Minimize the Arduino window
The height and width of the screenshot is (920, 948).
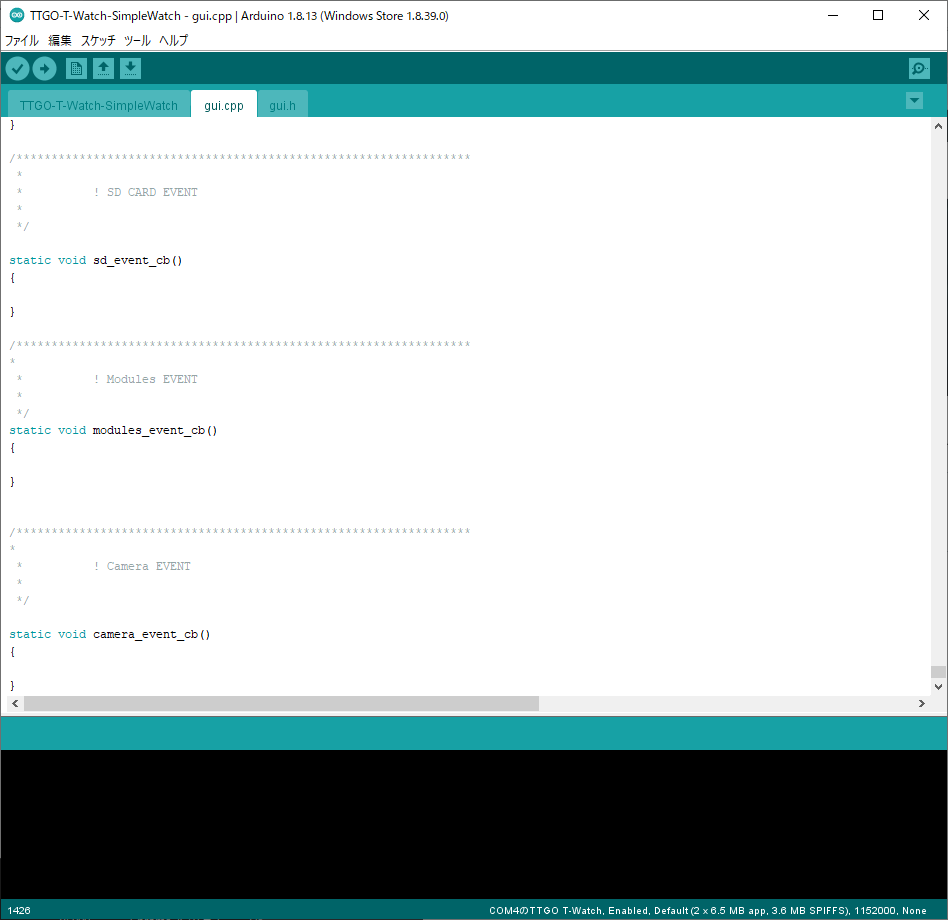(833, 16)
